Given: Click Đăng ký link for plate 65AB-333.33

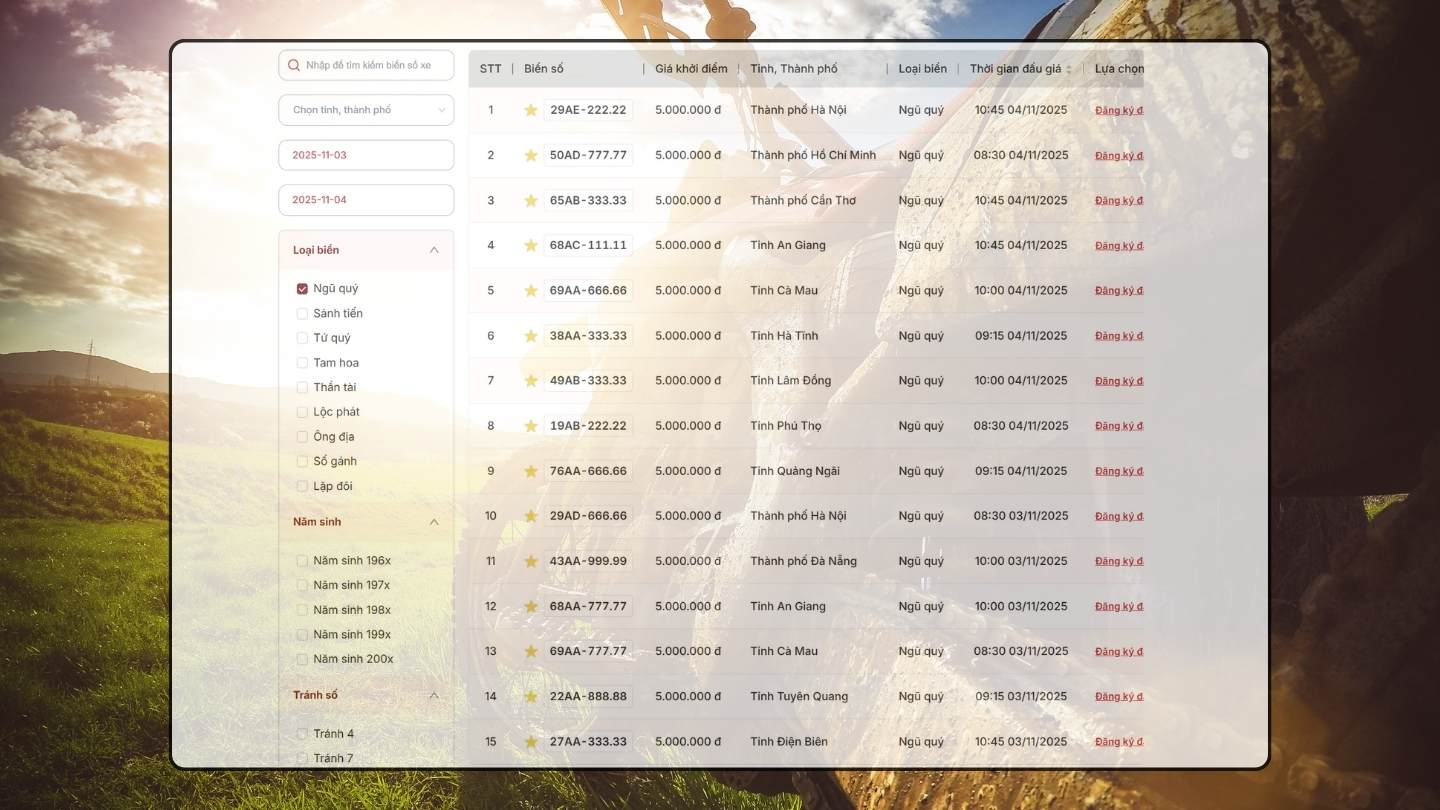Looking at the screenshot, I should (1118, 201).
